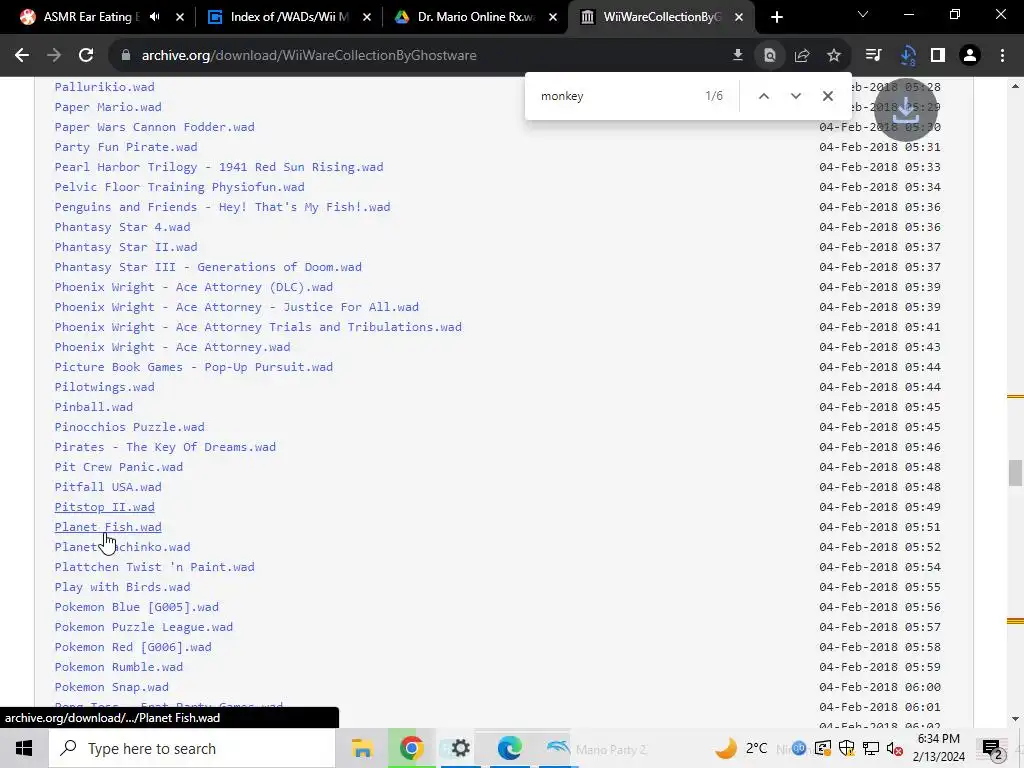
Task: Download Pilotwings.wad
Action: coord(104,387)
